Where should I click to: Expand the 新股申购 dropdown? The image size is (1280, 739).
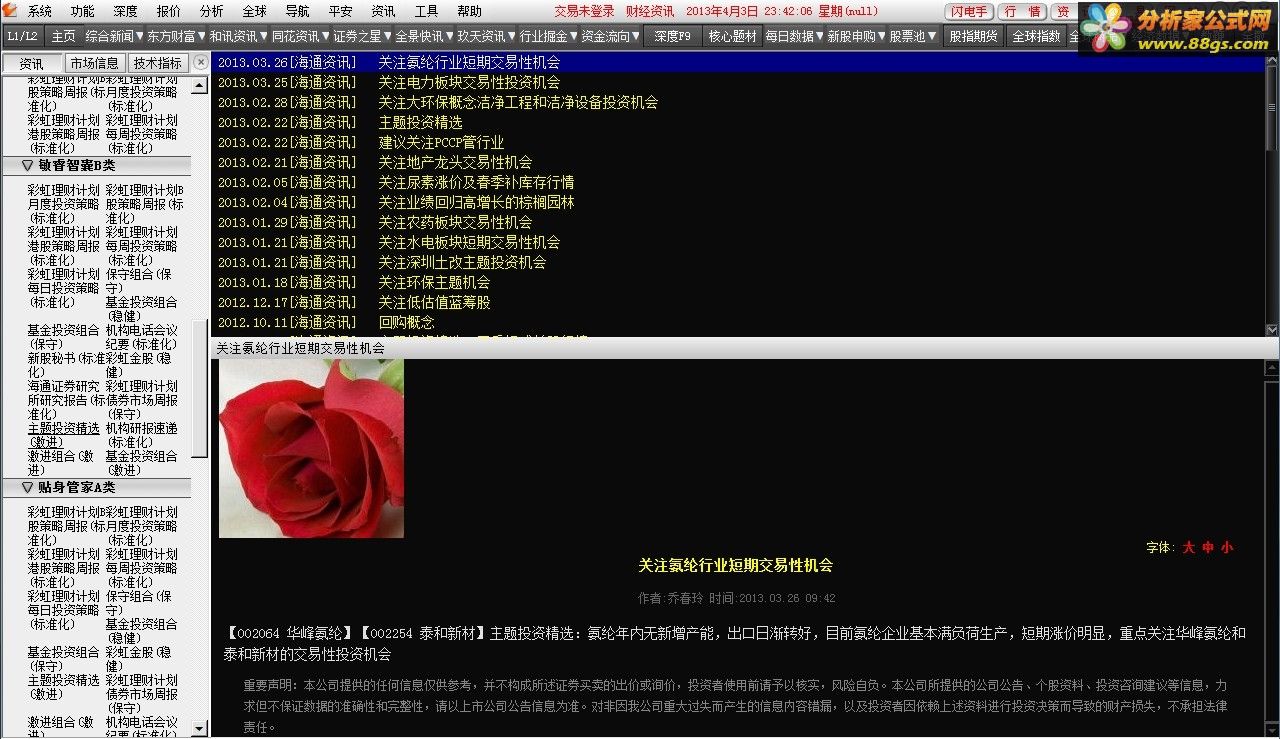tap(856, 36)
